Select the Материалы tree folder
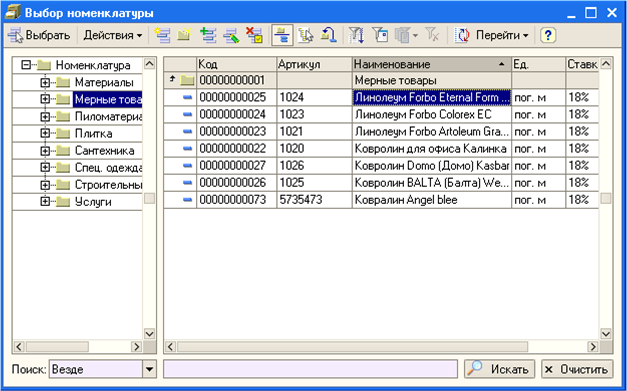 click(x=104, y=82)
